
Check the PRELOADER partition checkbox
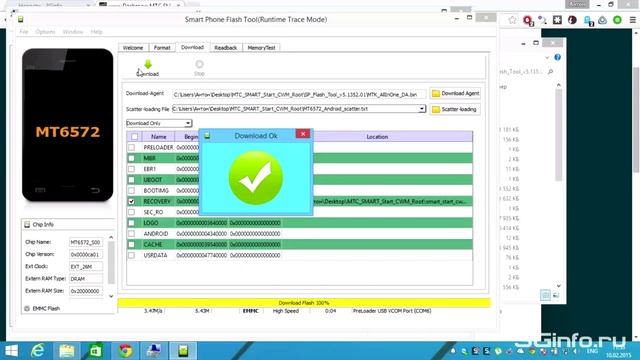(131, 147)
